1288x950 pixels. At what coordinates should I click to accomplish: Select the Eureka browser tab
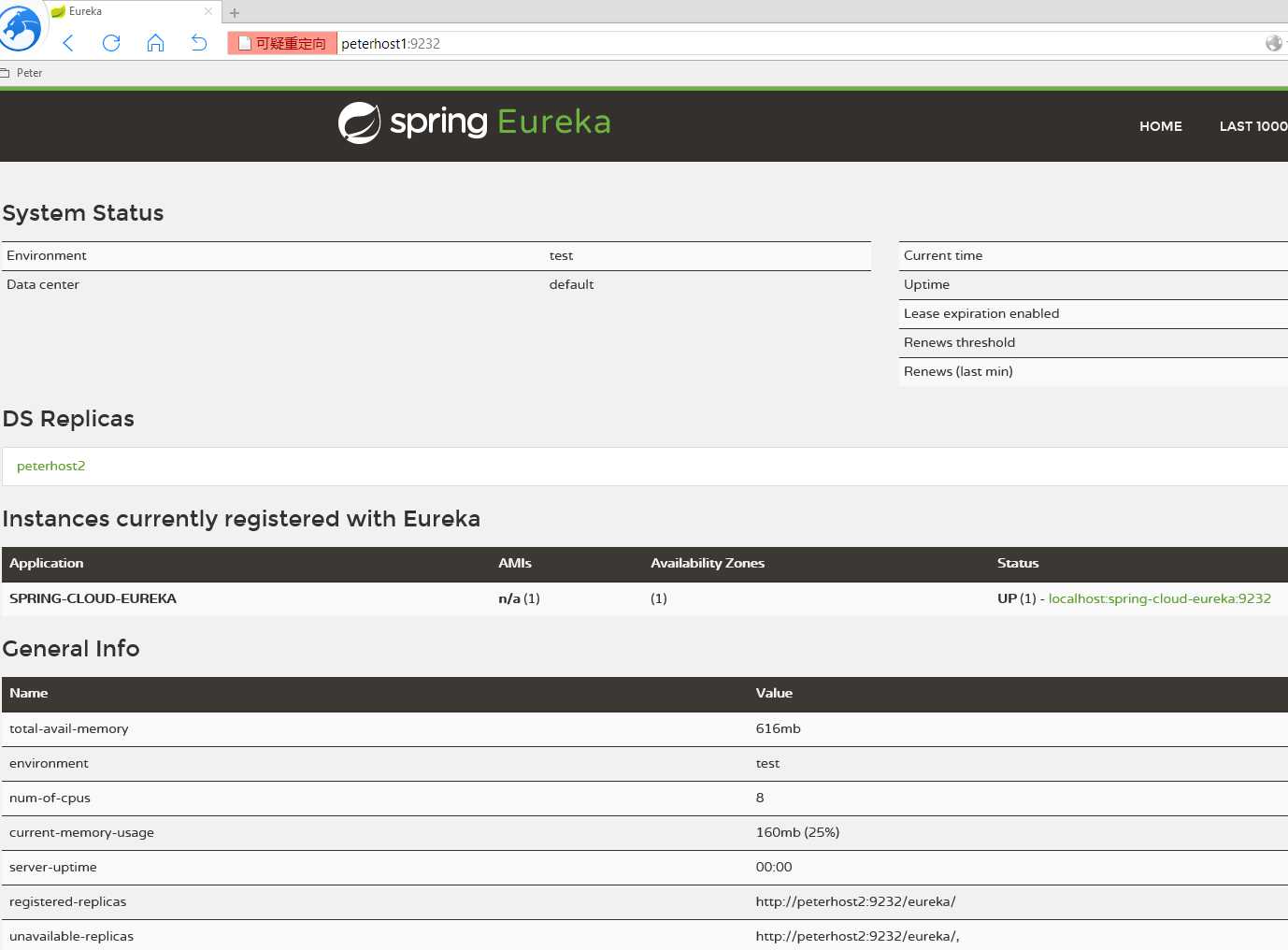pyautogui.click(x=131, y=11)
